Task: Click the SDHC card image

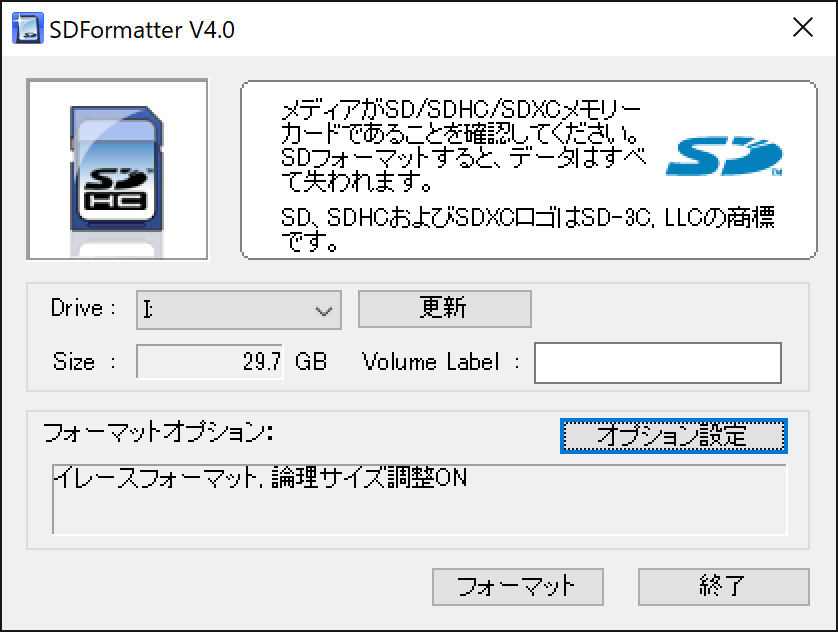Action: tap(117, 169)
